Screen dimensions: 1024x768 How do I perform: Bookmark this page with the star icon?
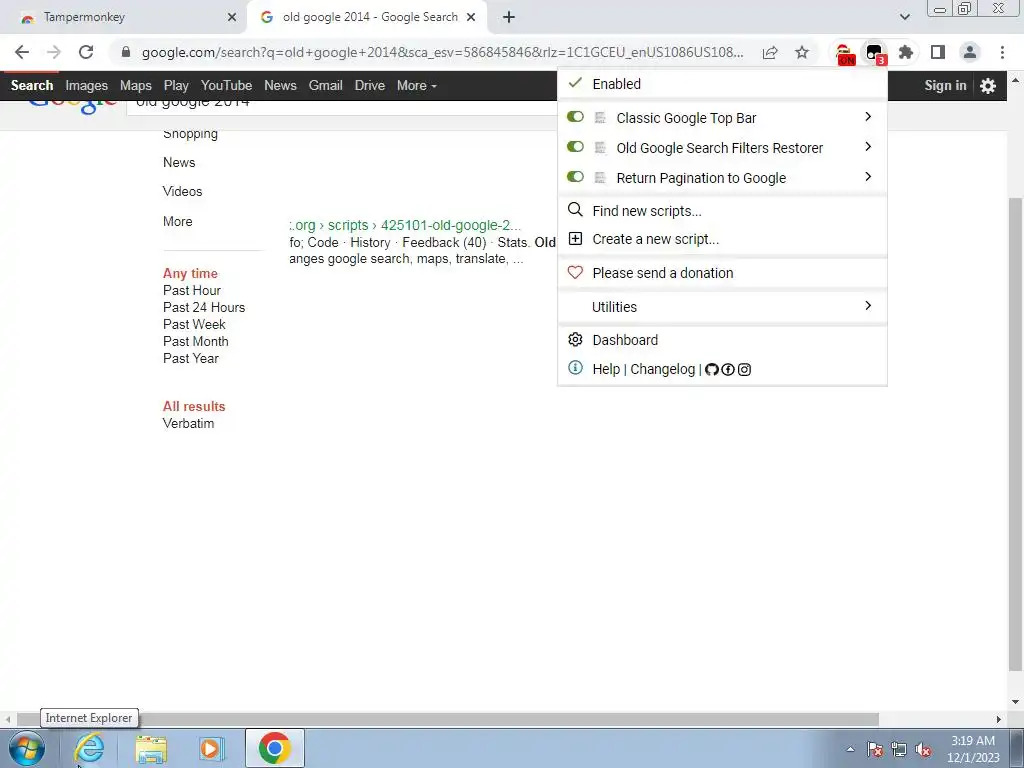(x=802, y=52)
